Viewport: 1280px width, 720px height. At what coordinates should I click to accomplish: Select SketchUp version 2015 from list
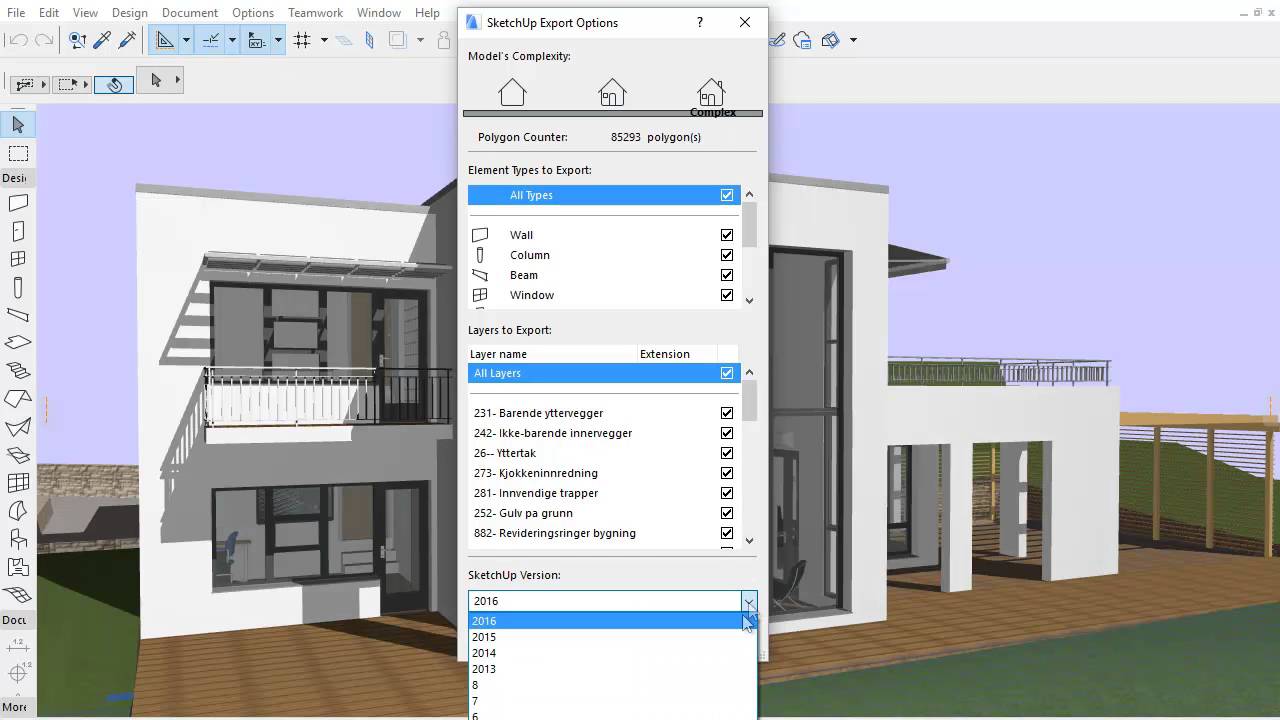[x=612, y=637]
